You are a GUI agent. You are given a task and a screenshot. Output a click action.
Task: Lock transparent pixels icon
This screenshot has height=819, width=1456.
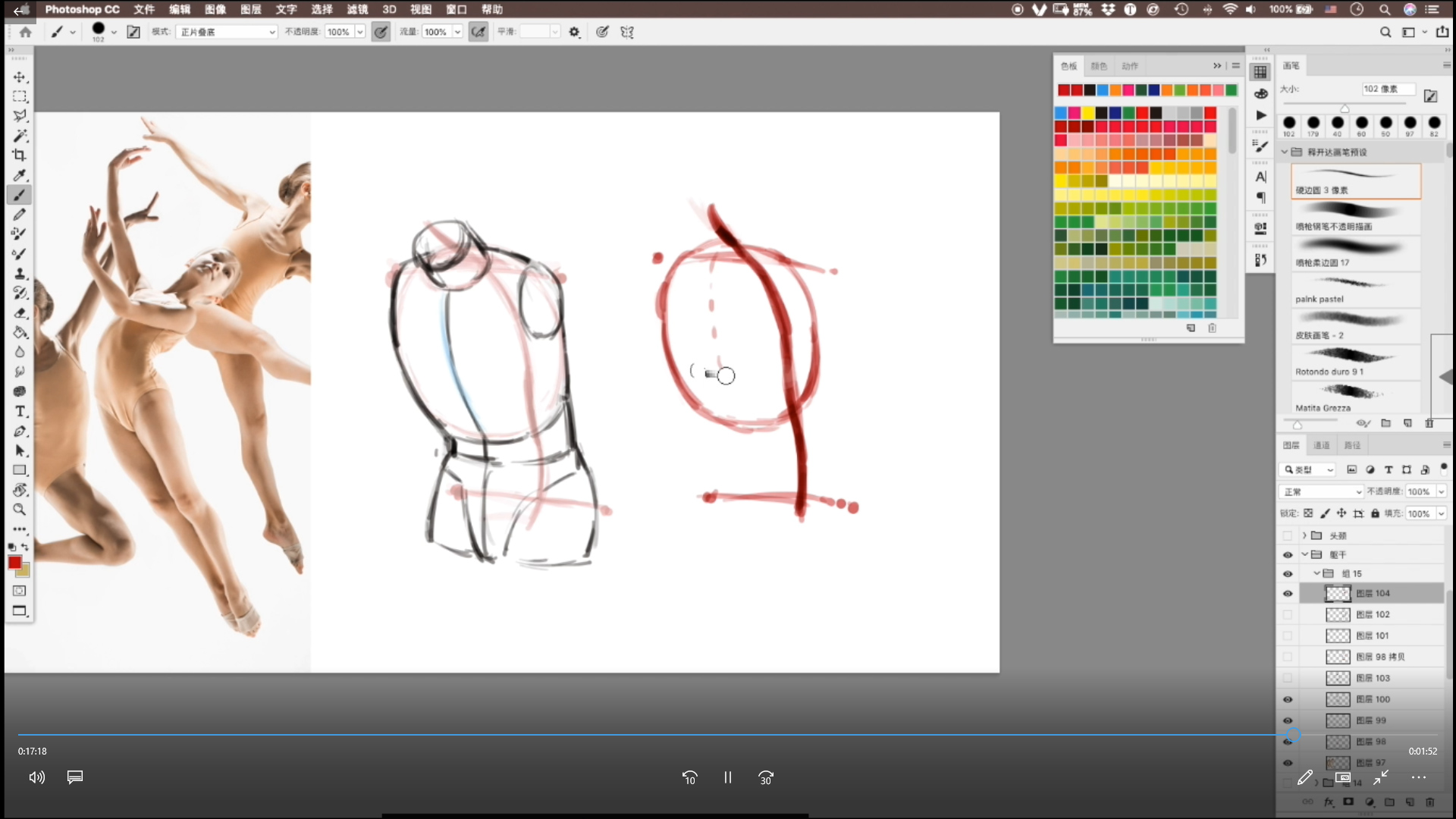tap(1308, 513)
